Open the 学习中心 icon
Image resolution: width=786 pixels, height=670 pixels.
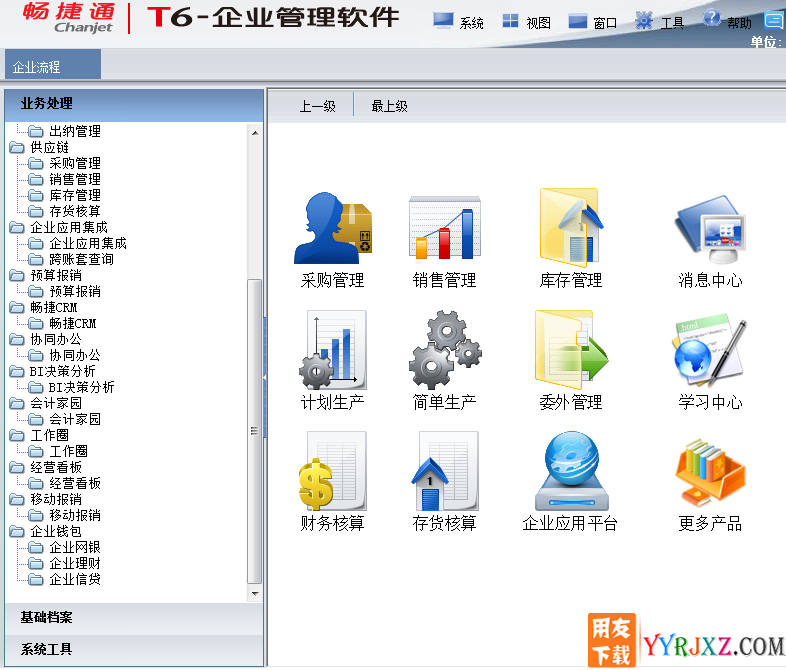tap(710, 350)
